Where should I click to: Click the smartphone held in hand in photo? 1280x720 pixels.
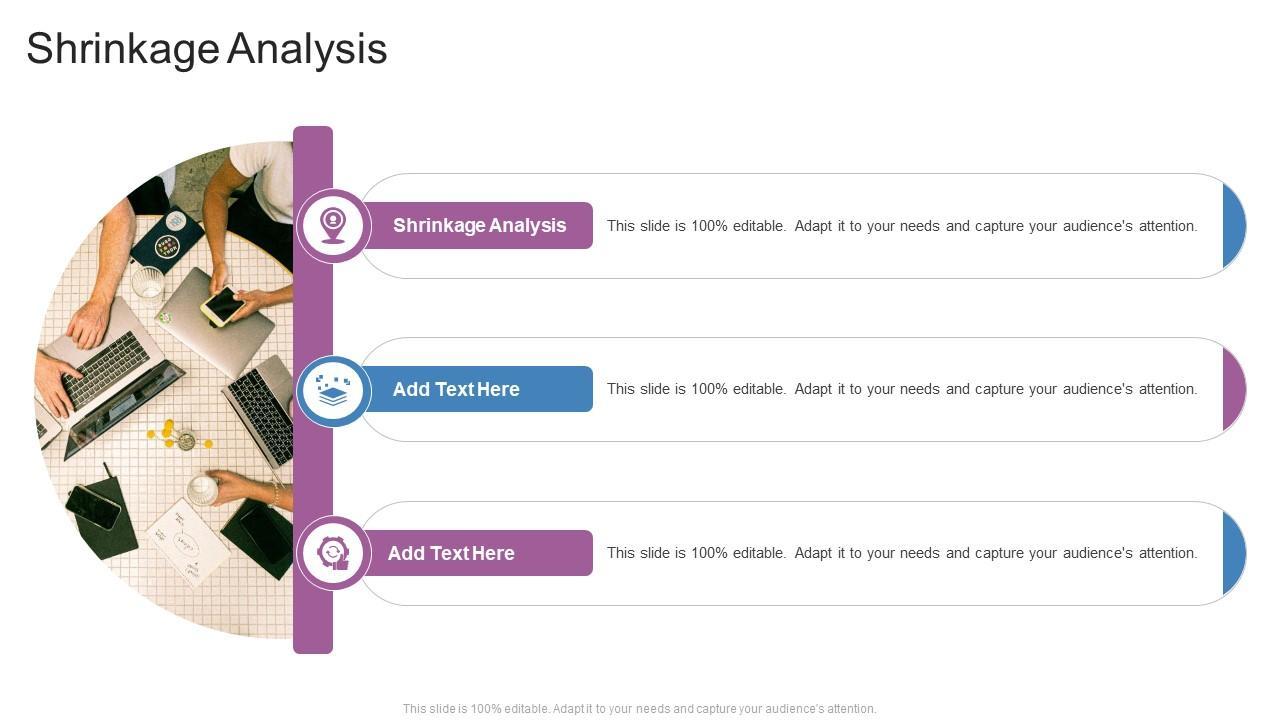222,305
